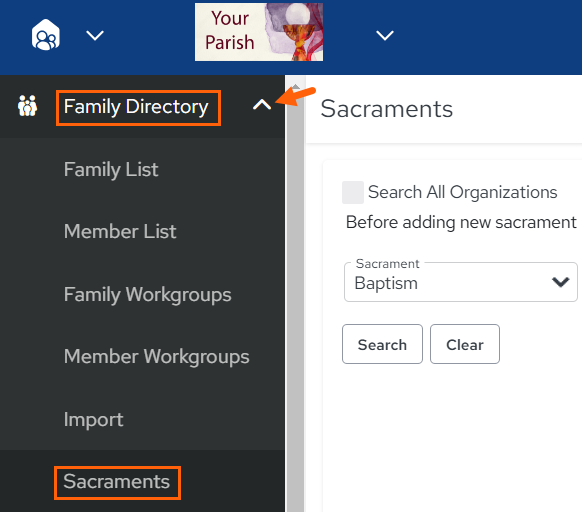Open the Sacrament dropdown showing Baptism
The width and height of the screenshot is (582, 512).
pos(461,282)
